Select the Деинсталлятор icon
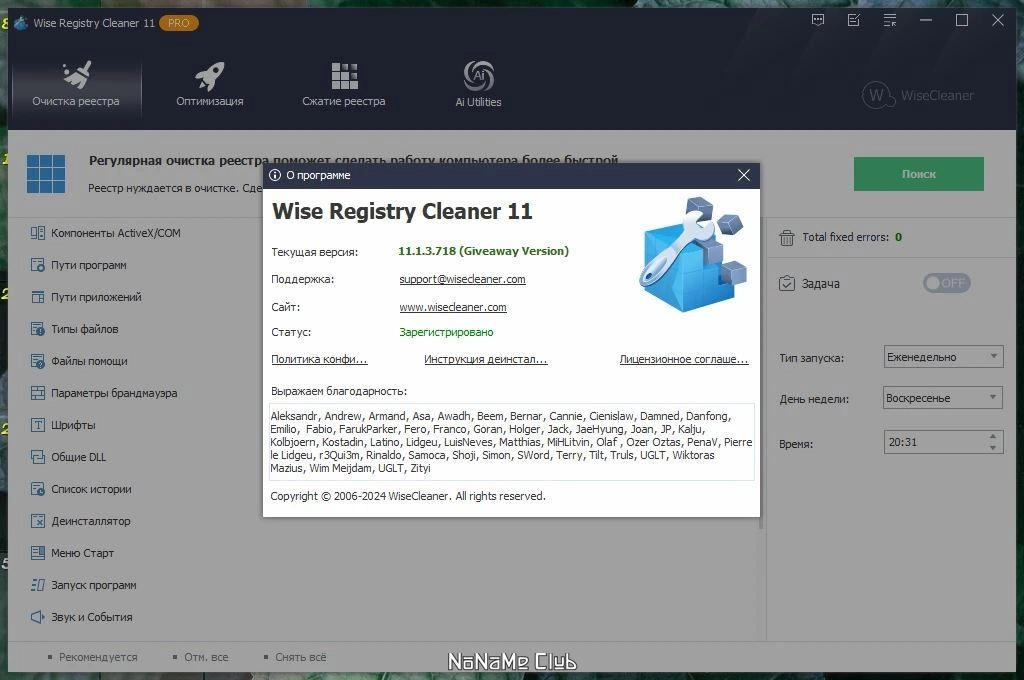Image resolution: width=1024 pixels, height=680 pixels. [38, 521]
